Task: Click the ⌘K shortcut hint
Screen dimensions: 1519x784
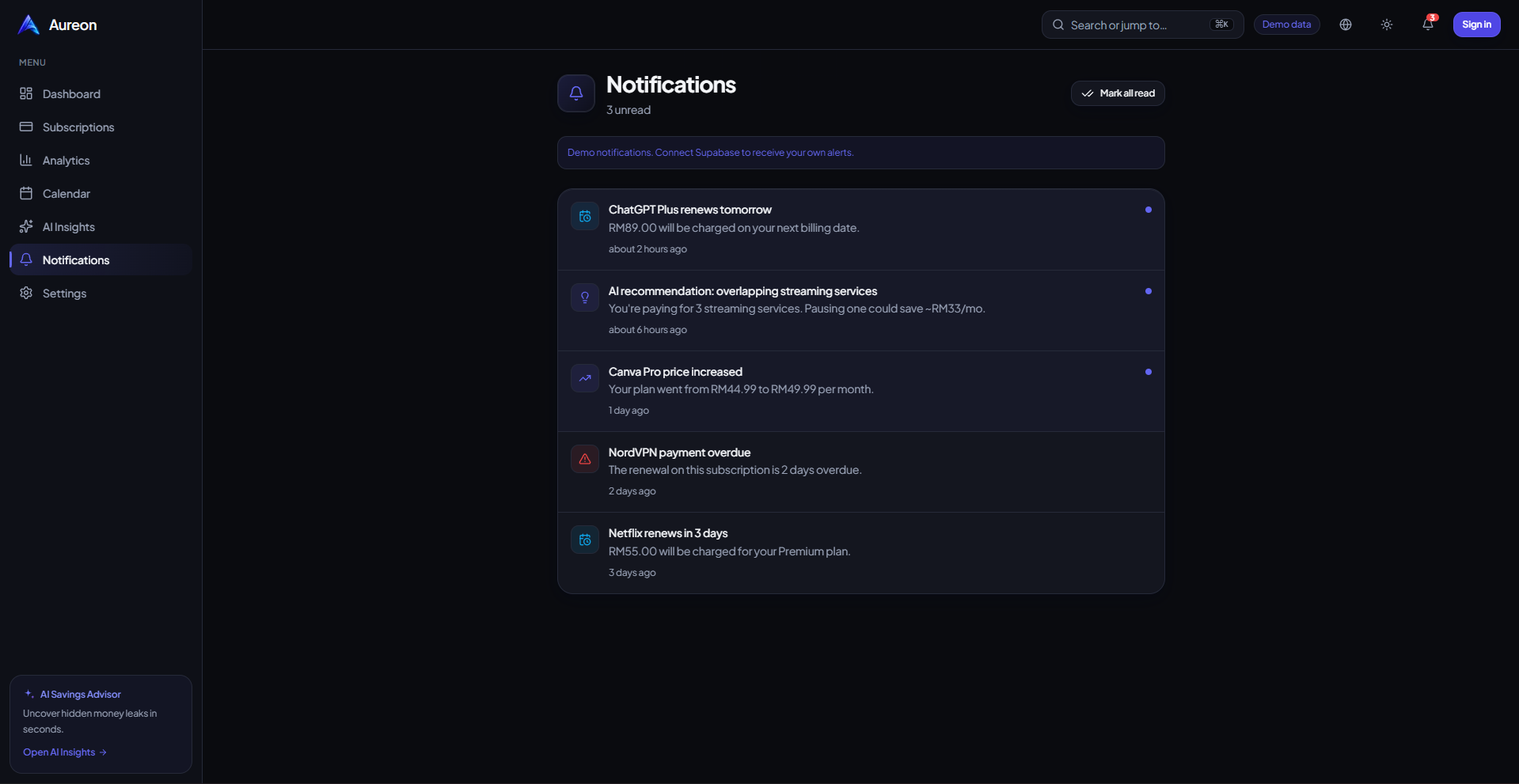Action: coord(1221,25)
